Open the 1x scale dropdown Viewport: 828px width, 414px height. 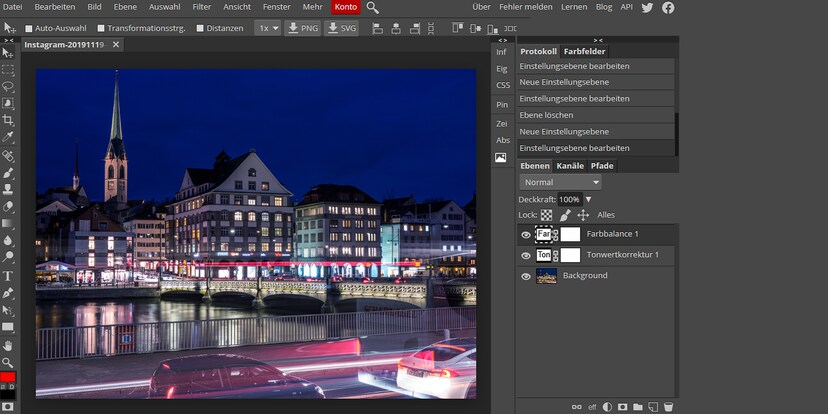(x=268, y=28)
